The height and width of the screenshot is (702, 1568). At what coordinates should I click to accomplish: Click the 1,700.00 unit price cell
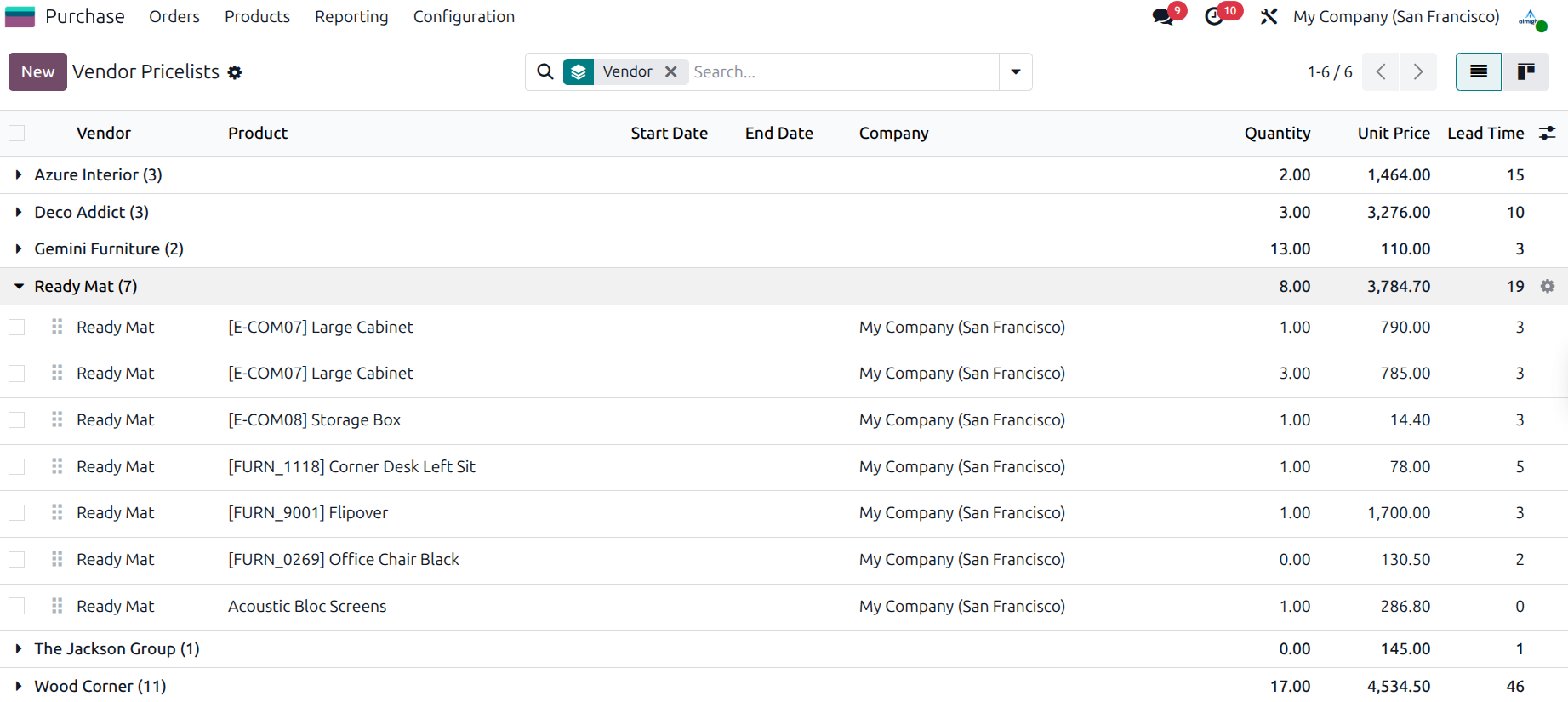tap(1399, 512)
